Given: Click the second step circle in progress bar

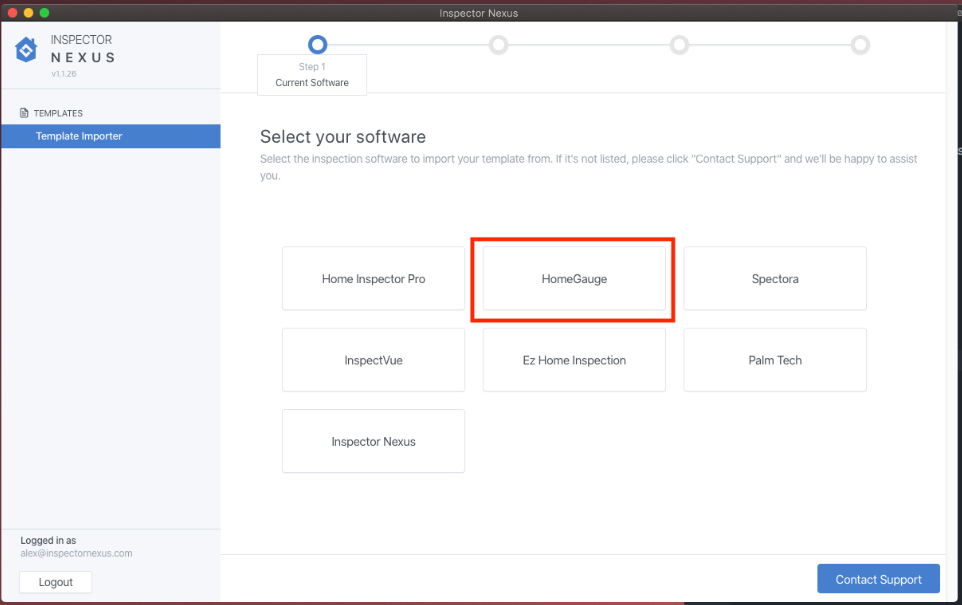Looking at the screenshot, I should 498,45.
